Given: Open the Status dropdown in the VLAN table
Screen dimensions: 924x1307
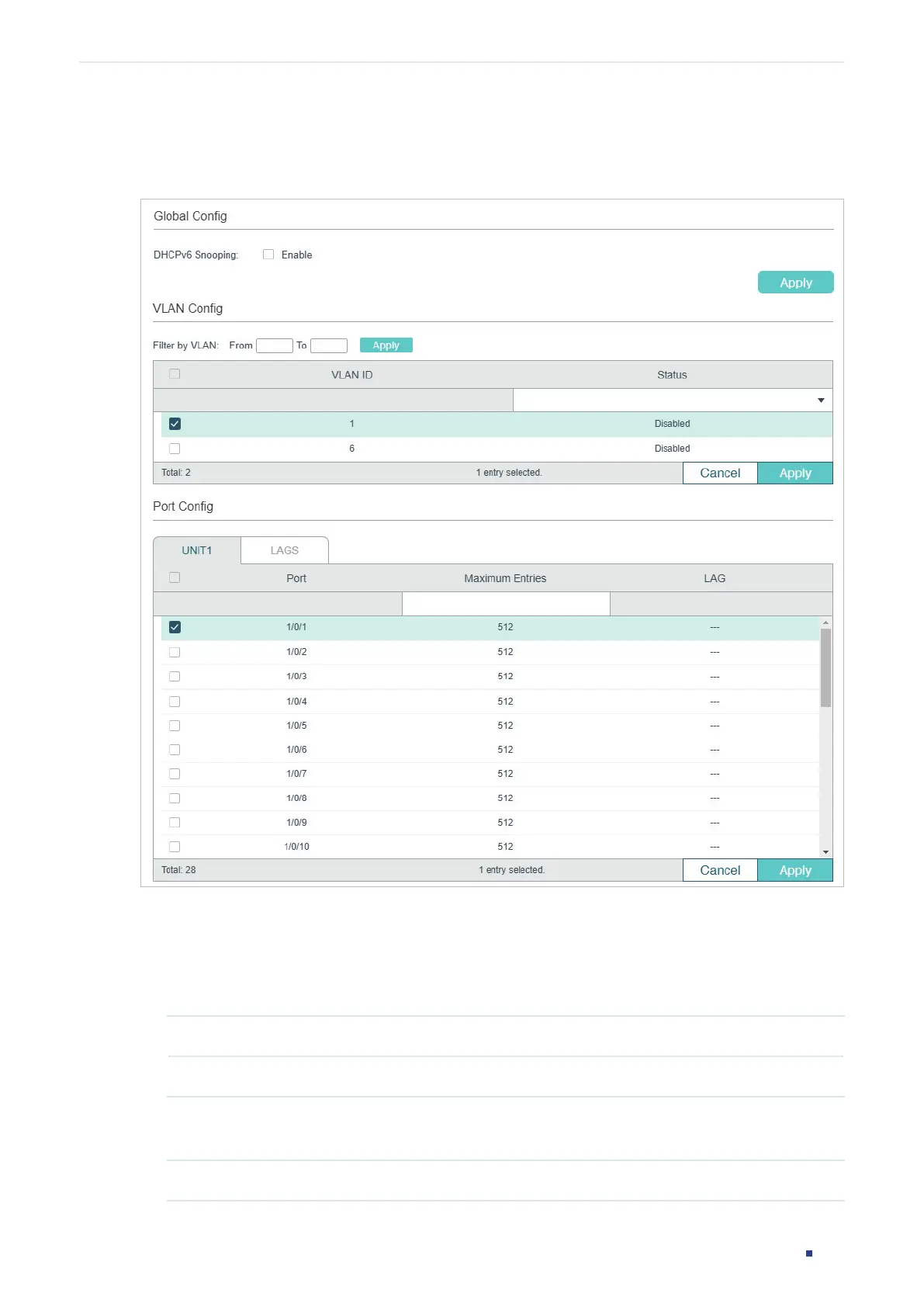Looking at the screenshot, I should 673,400.
